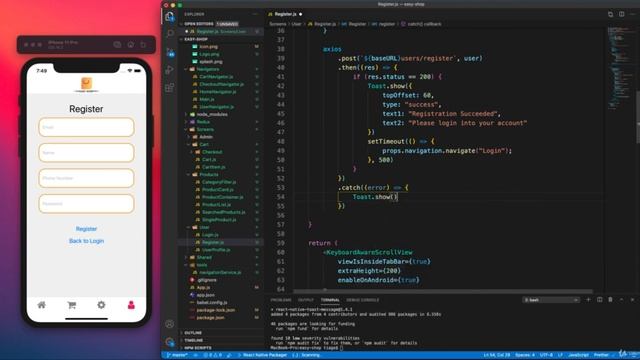Image resolution: width=640 pixels, height=360 pixels.
Task: Tap Home icon in phone tab bar
Action: [x=42, y=305]
